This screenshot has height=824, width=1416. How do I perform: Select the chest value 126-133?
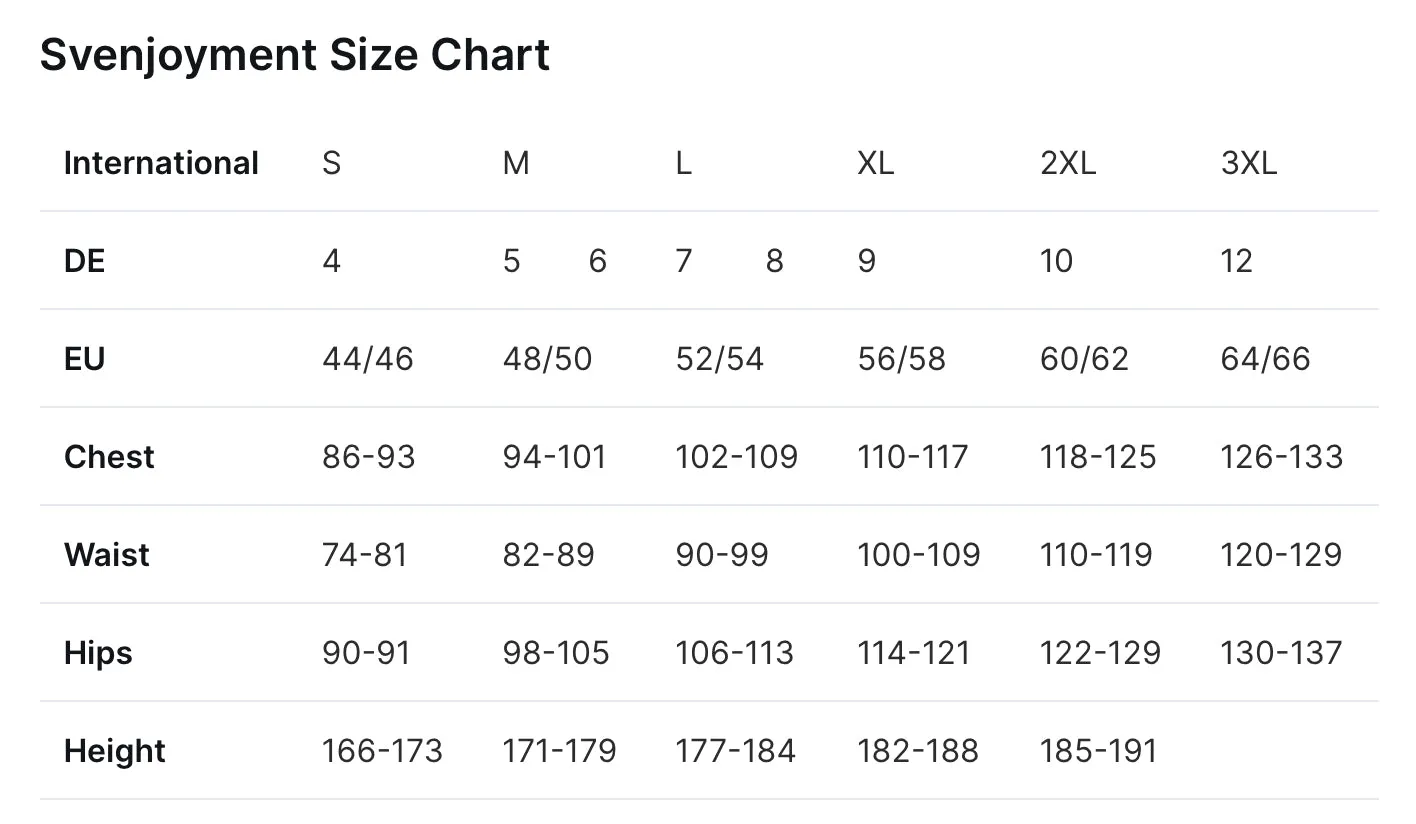coord(1281,457)
